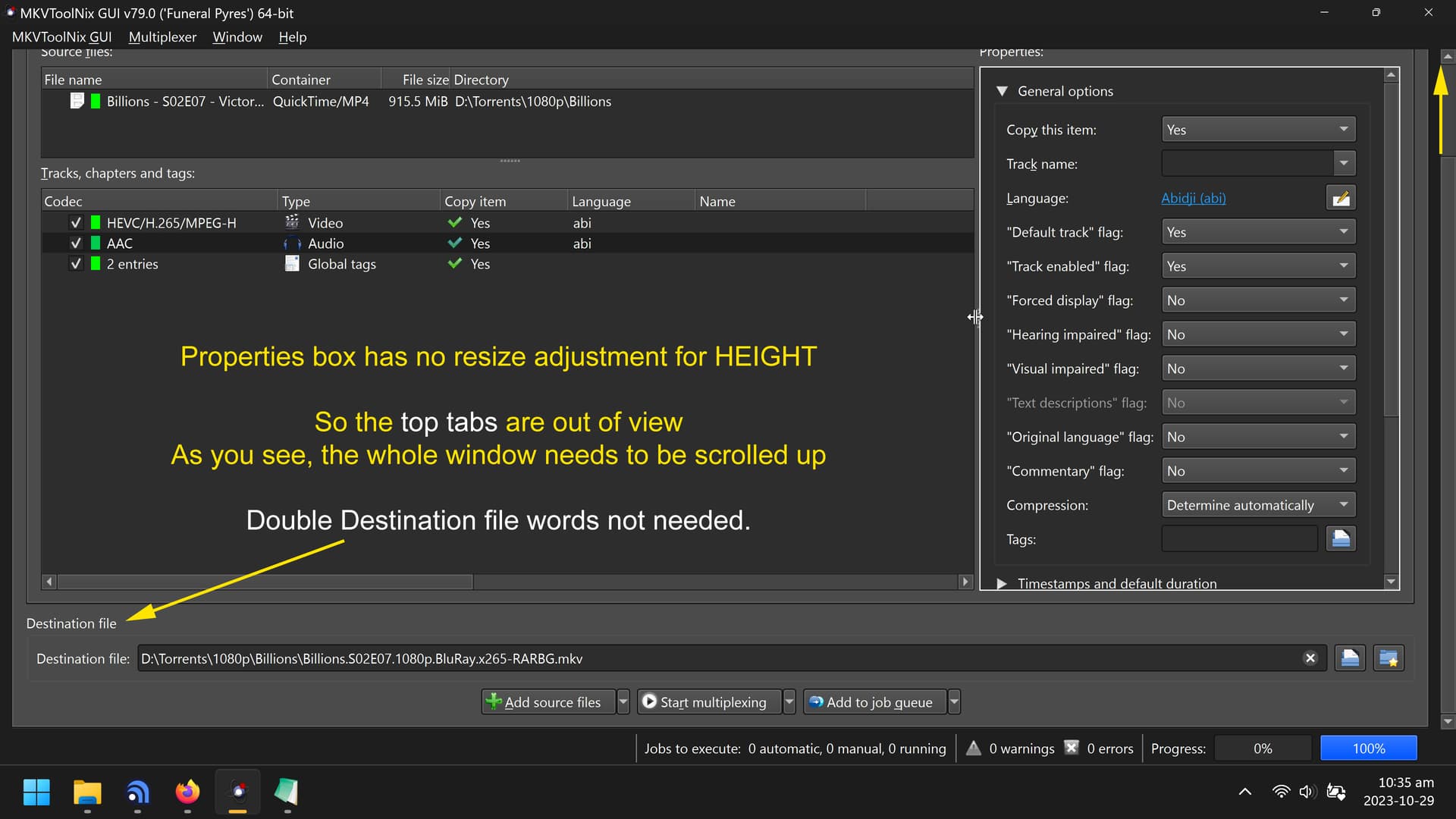This screenshot has height=819, width=1456.
Task: Open the Track name combo box arrow
Action: coord(1344,164)
